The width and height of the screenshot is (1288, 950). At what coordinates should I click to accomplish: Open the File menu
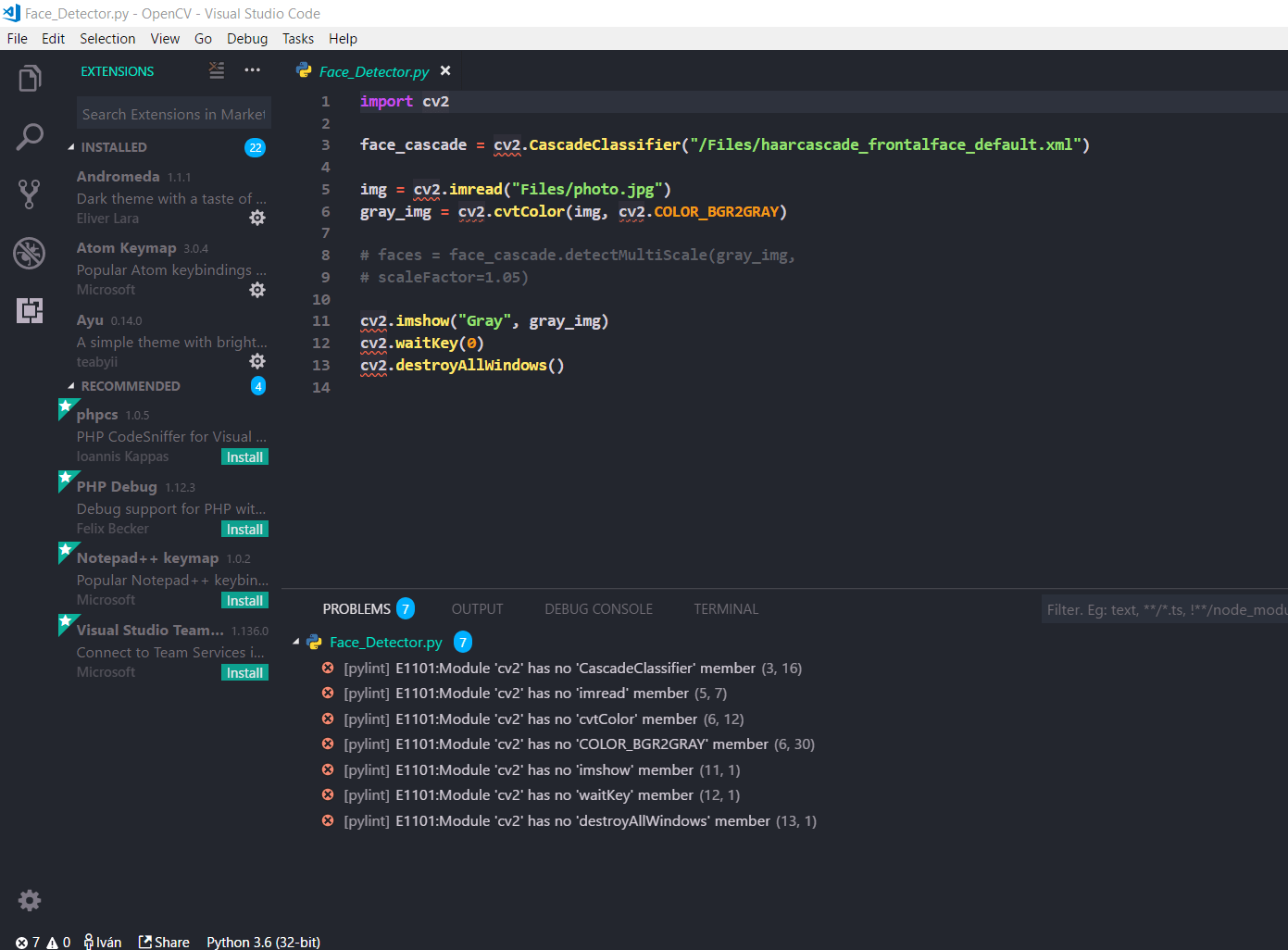pyautogui.click(x=18, y=38)
